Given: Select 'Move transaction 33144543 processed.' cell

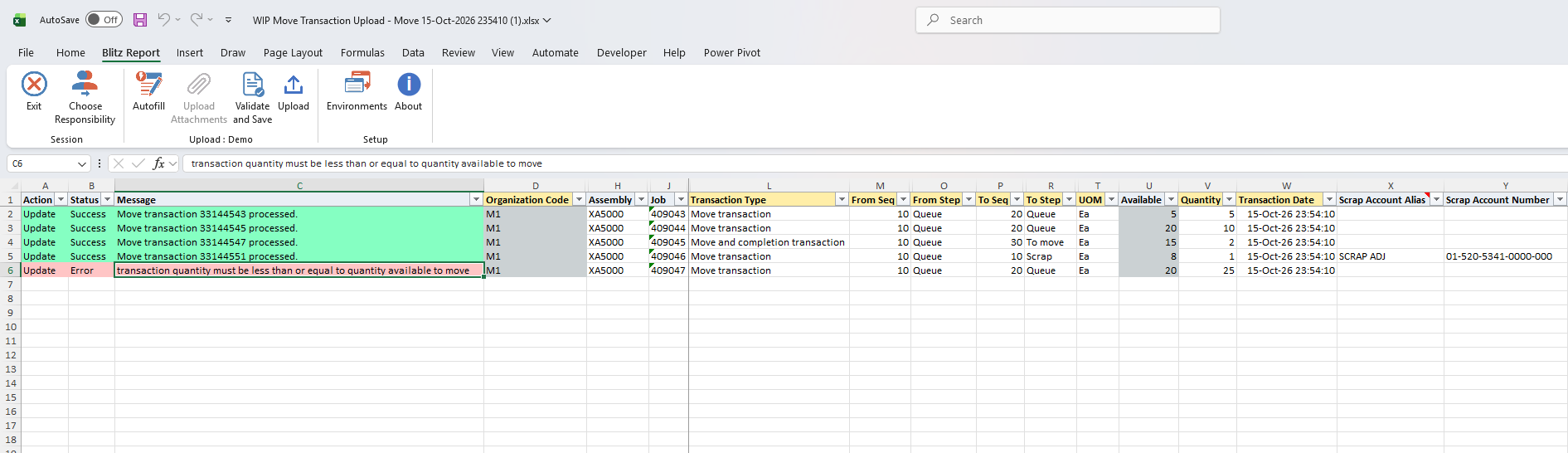Looking at the screenshot, I should pos(299,214).
